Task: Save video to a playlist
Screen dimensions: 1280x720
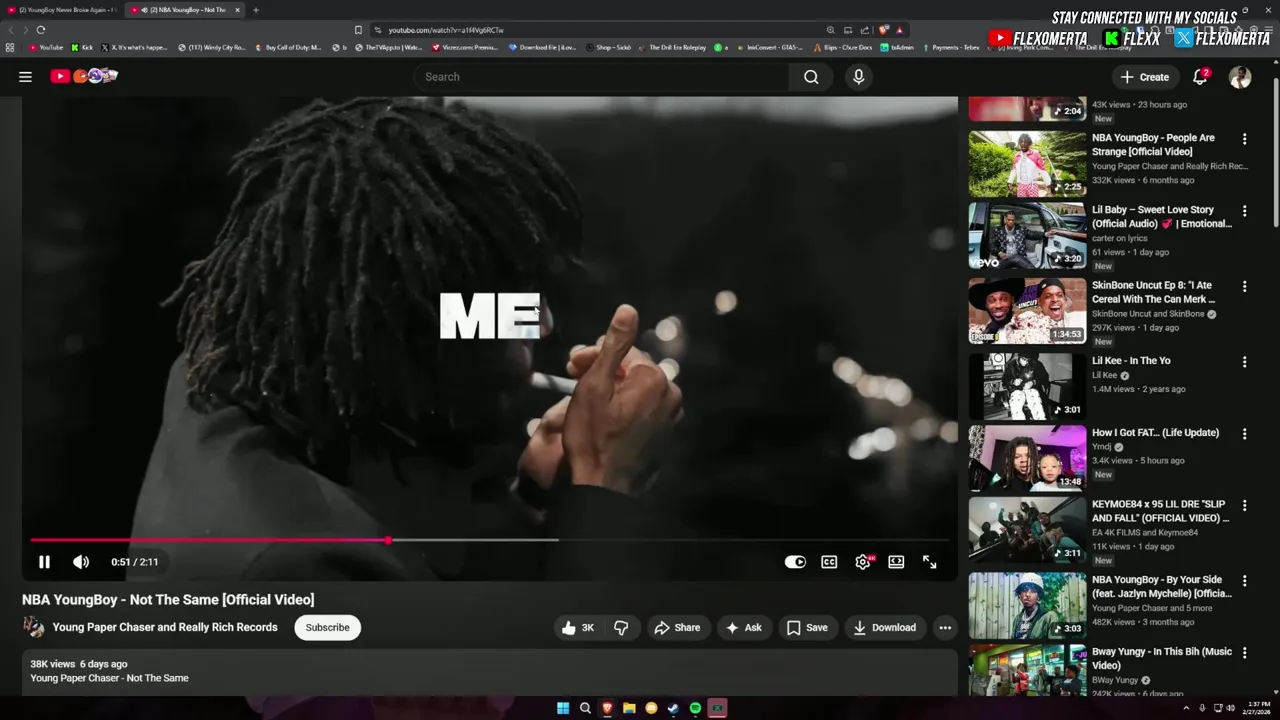Action: coord(807,628)
